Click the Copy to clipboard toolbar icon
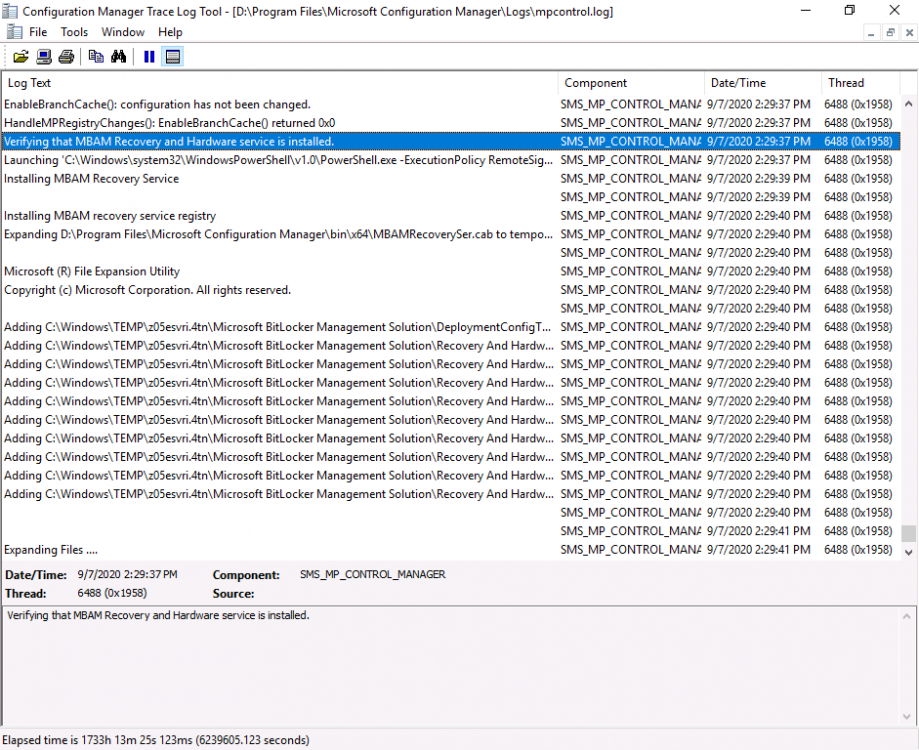 [x=96, y=57]
